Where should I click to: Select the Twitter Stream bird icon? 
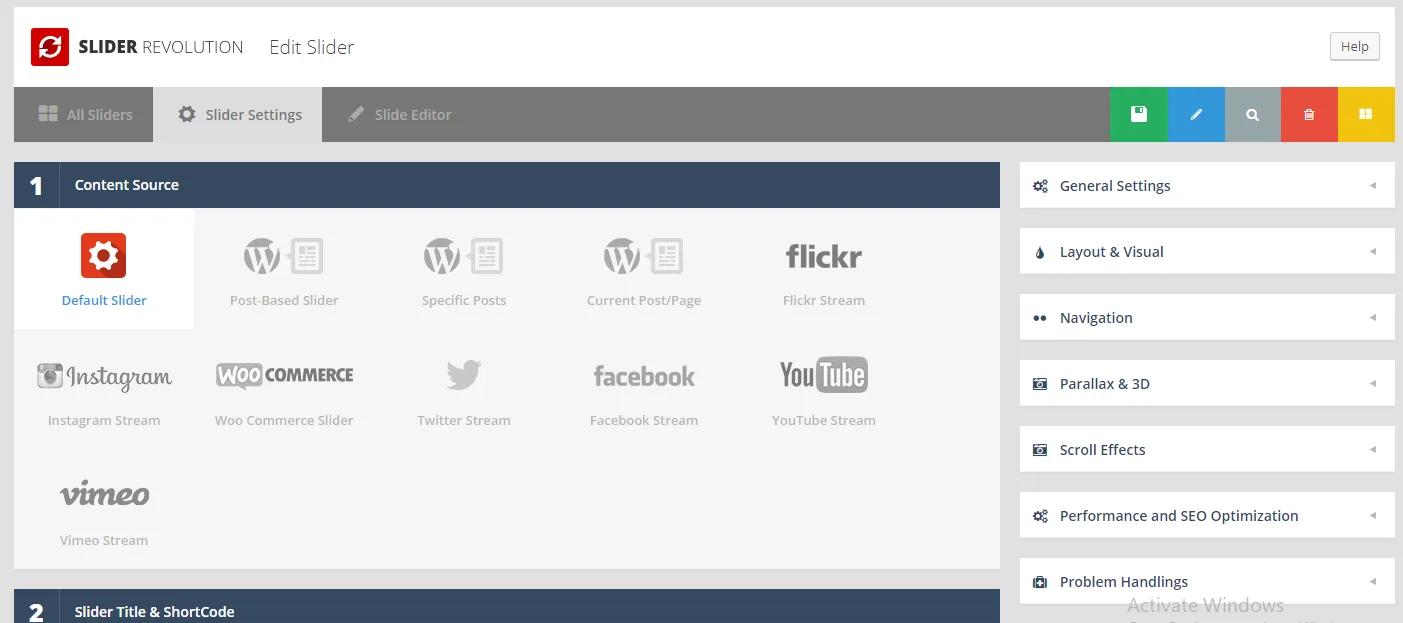[464, 376]
